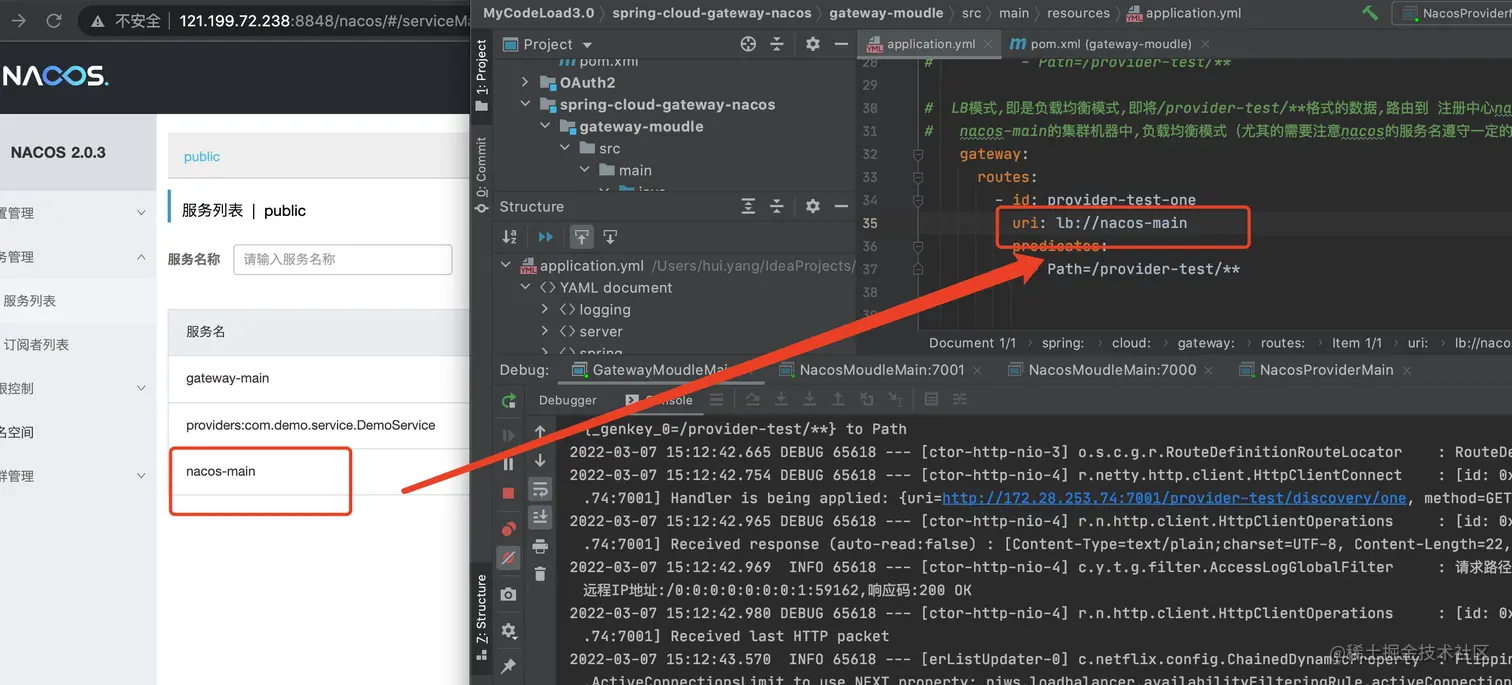Toggle autoscroll from source in Structure

pyautogui.click(x=610, y=237)
